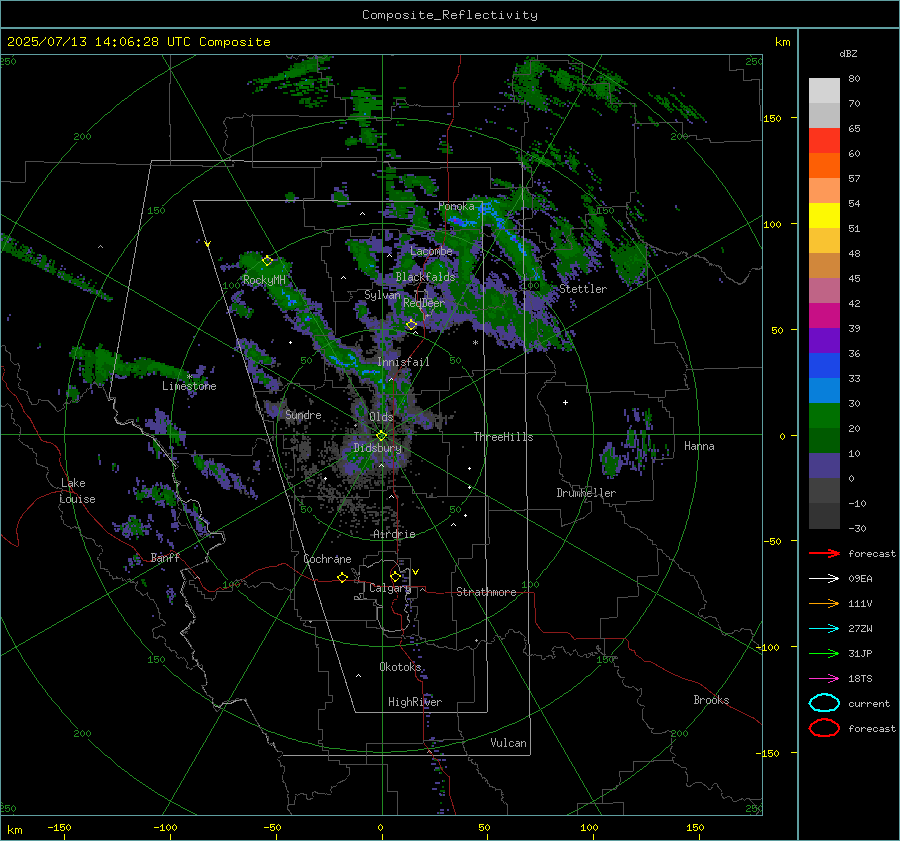Click the 'Olds' city label
Viewport: 900px width, 841px height.
(x=381, y=417)
